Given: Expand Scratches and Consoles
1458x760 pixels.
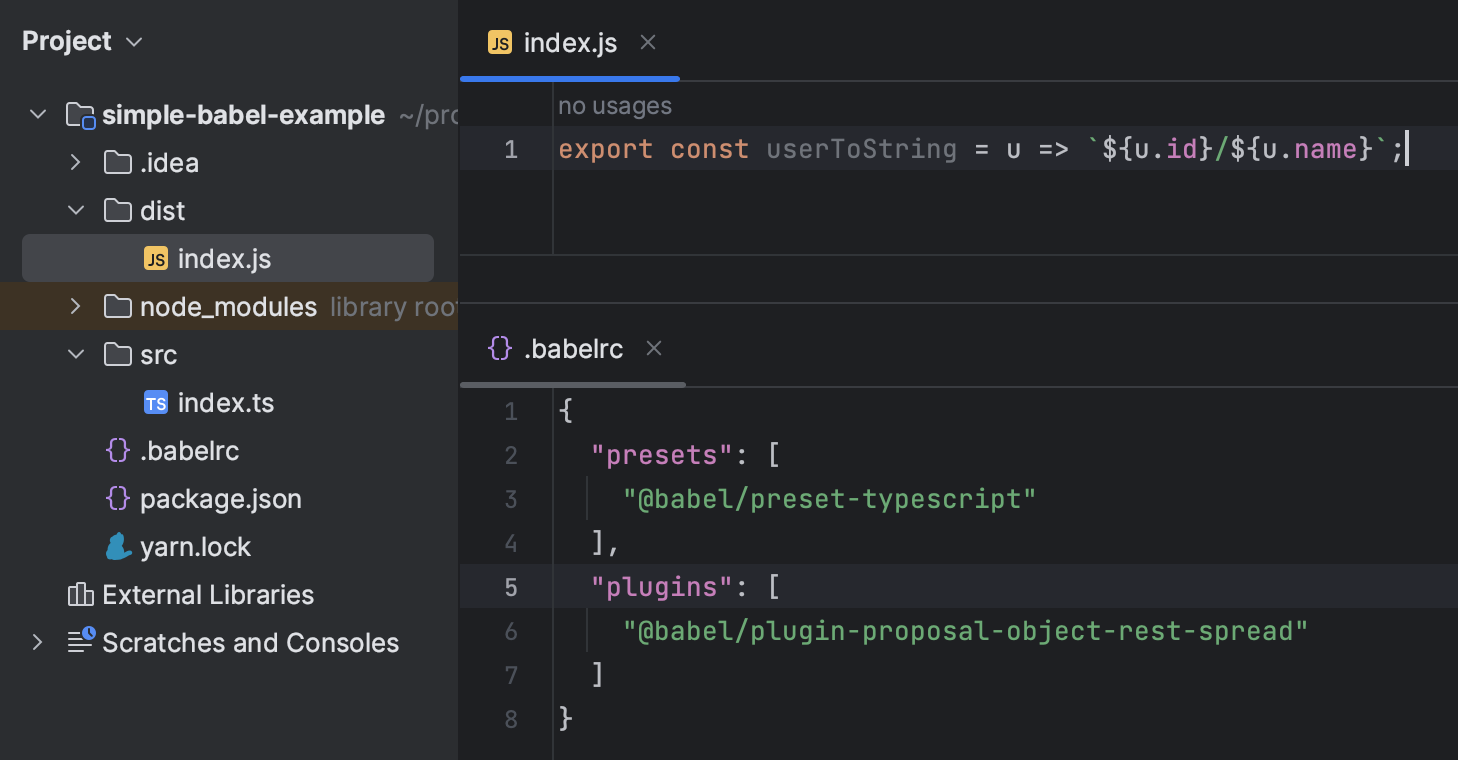Looking at the screenshot, I should [38, 642].
